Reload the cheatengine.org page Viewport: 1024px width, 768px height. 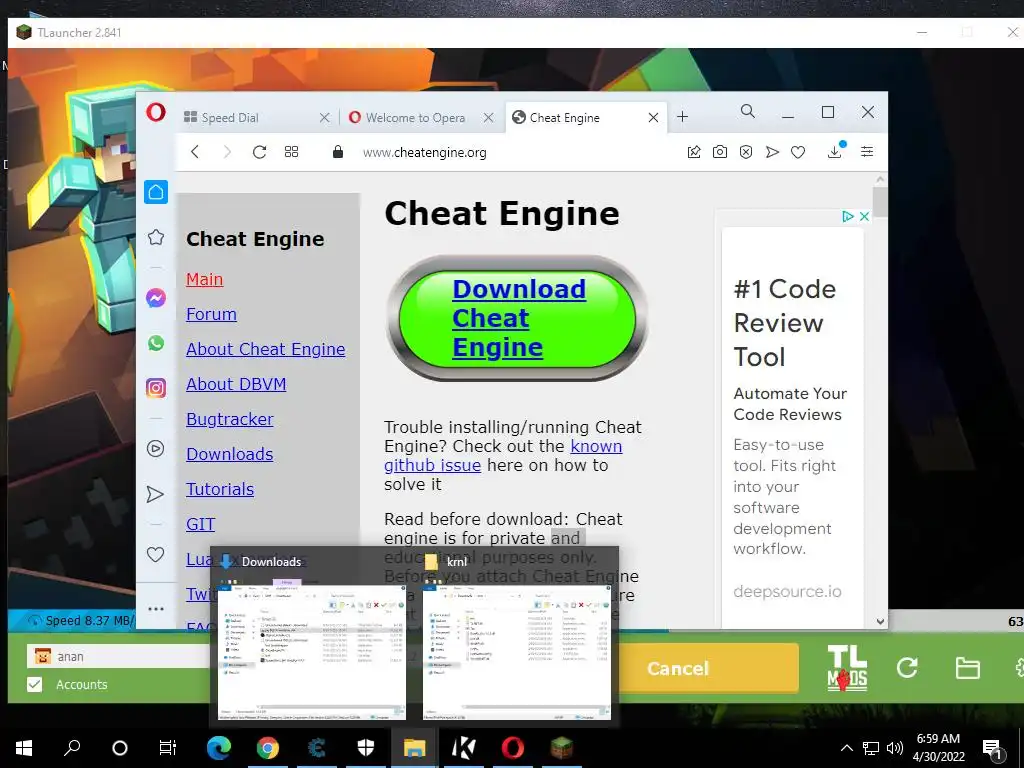click(x=259, y=152)
